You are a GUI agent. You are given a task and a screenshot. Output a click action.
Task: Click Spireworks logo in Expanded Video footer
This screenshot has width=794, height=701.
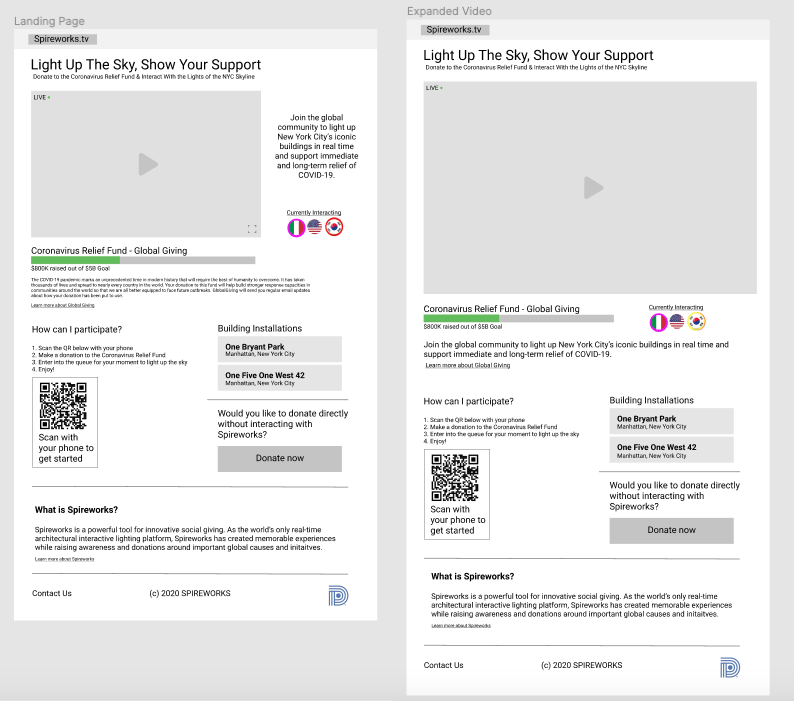(730, 668)
